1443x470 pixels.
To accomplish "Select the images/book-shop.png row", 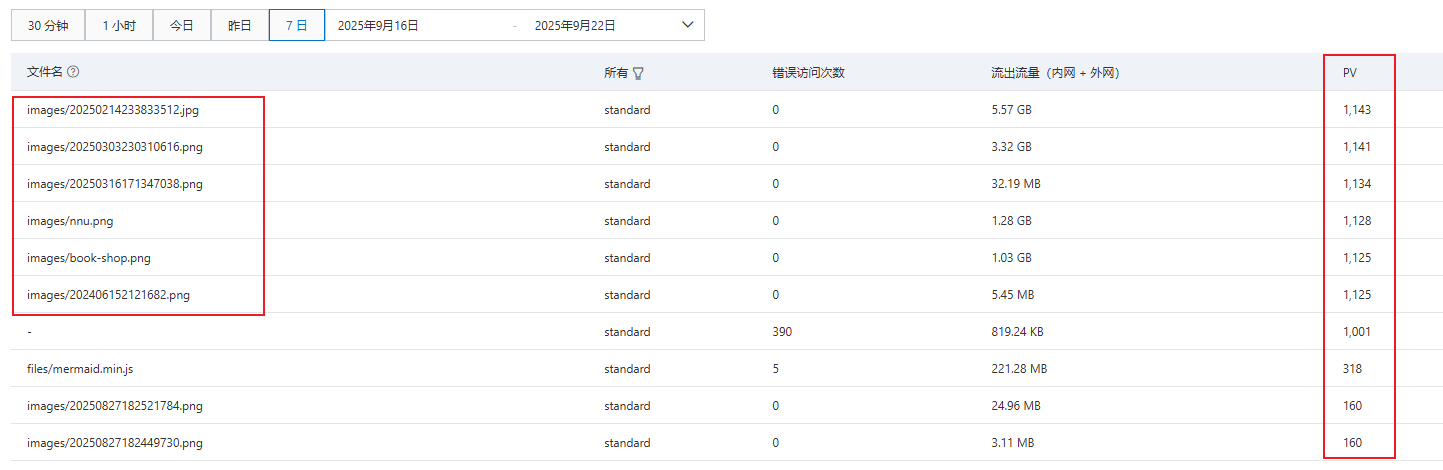I will pos(88,258).
